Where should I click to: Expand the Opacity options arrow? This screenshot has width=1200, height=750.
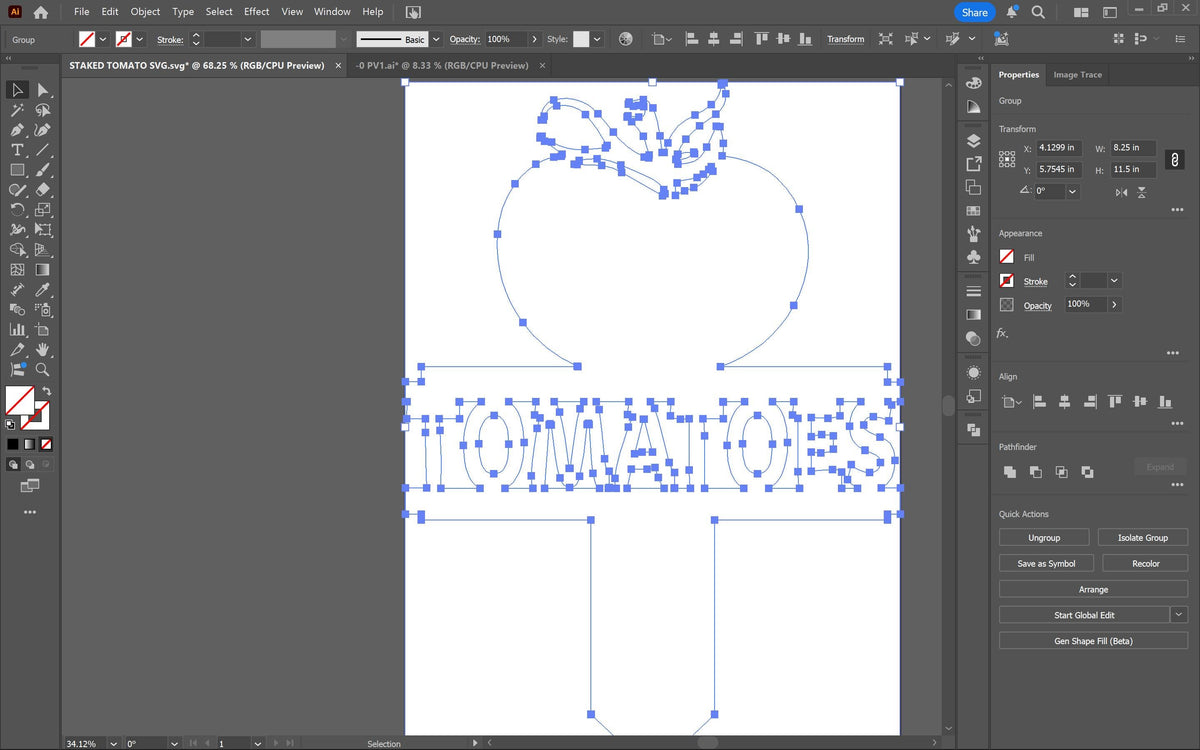[x=1114, y=304]
